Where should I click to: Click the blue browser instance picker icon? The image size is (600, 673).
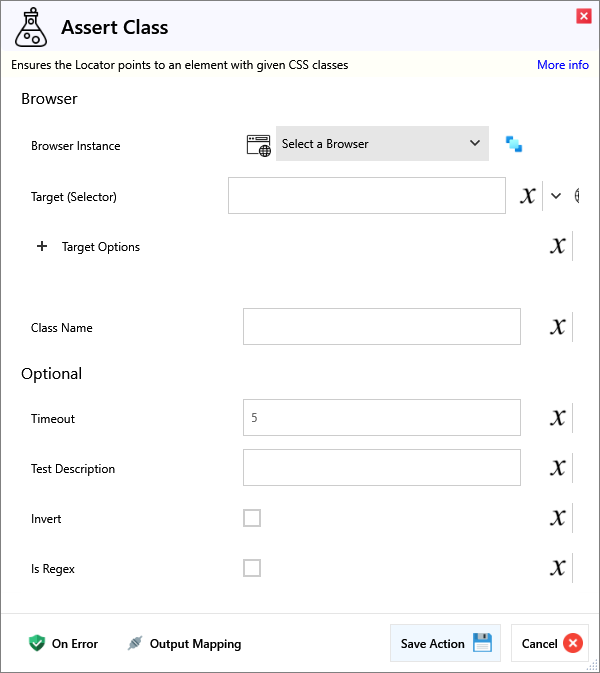click(514, 144)
